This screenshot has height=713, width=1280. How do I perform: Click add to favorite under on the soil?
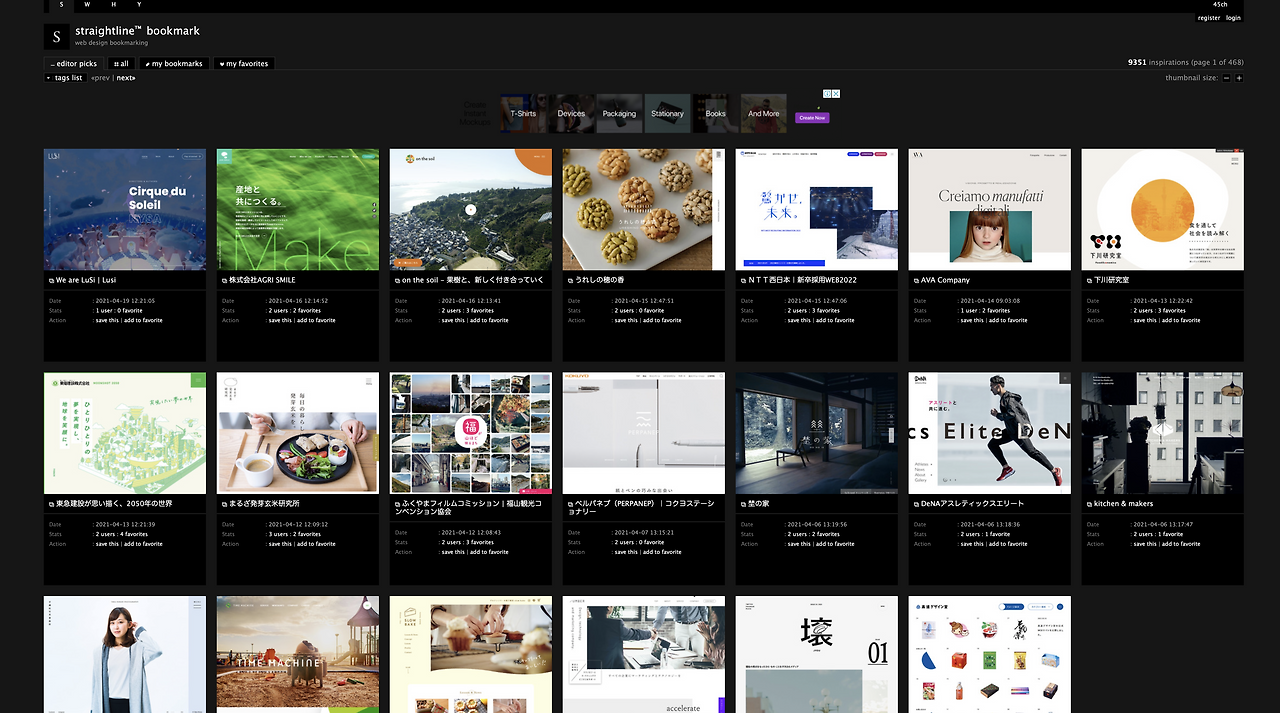tap(489, 321)
